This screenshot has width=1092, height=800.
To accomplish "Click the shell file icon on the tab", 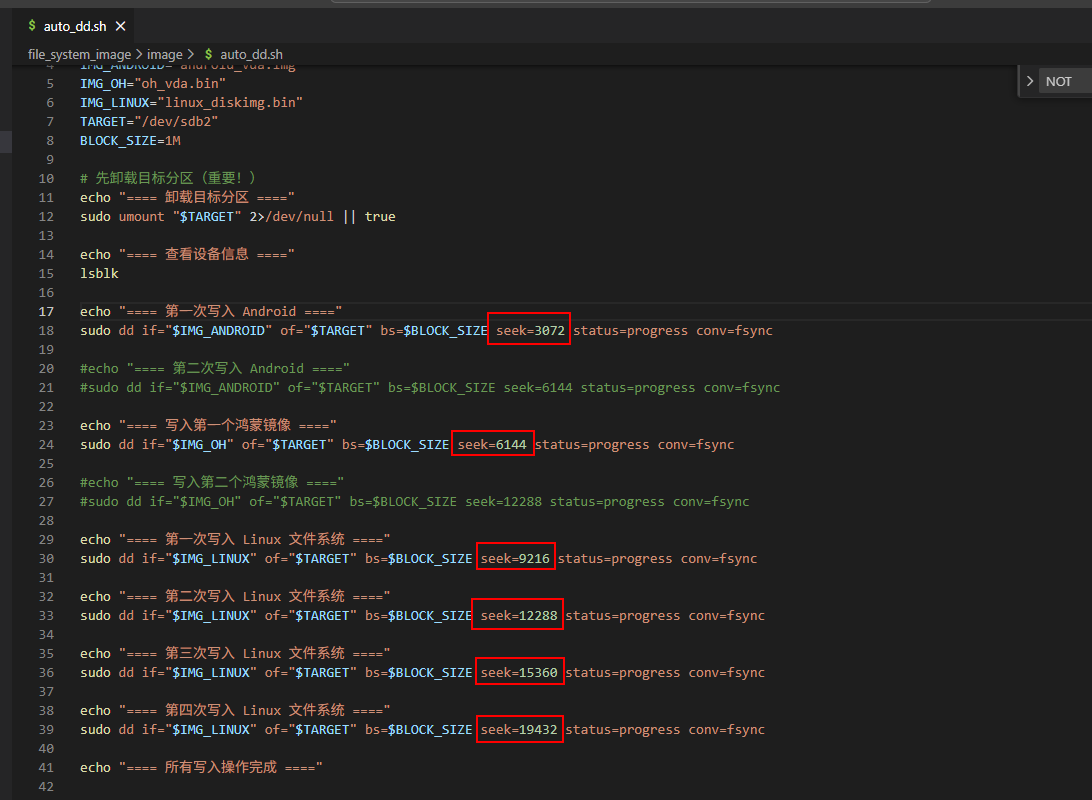I will pyautogui.click(x=32, y=26).
